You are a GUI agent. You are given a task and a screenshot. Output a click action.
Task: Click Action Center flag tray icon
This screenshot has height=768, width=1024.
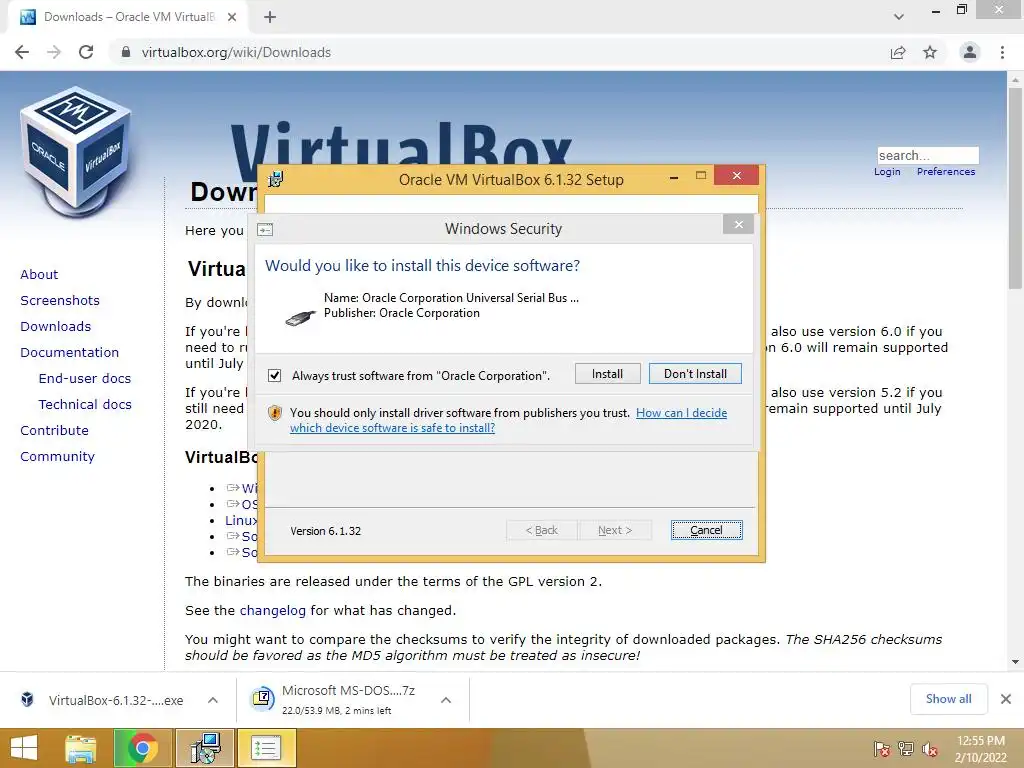click(x=882, y=748)
